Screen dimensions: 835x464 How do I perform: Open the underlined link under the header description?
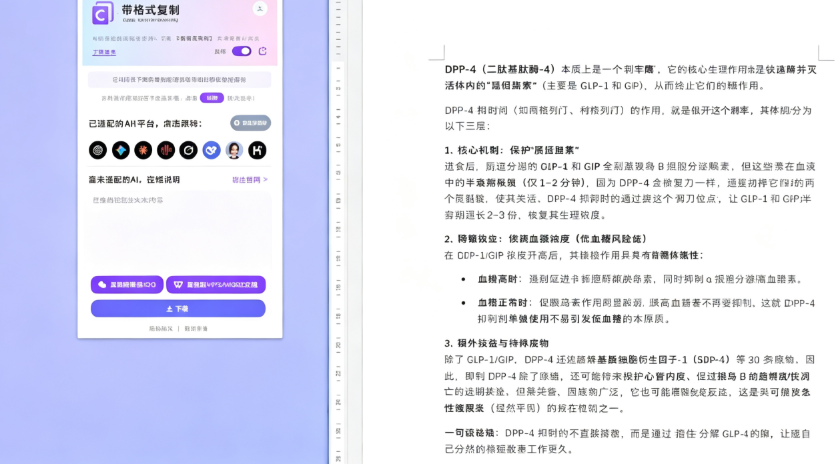(104, 52)
